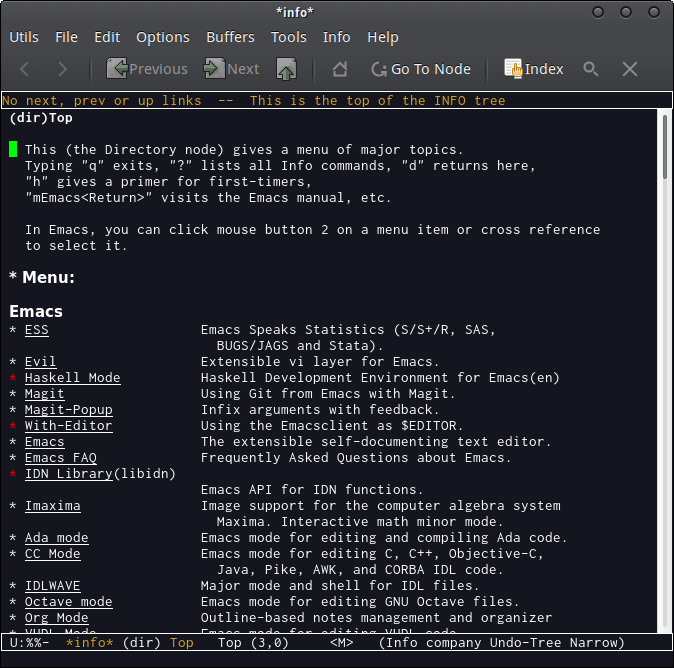Open the Emacs FAQ link
Viewport: 674px width, 668px height.
pyautogui.click(x=61, y=458)
